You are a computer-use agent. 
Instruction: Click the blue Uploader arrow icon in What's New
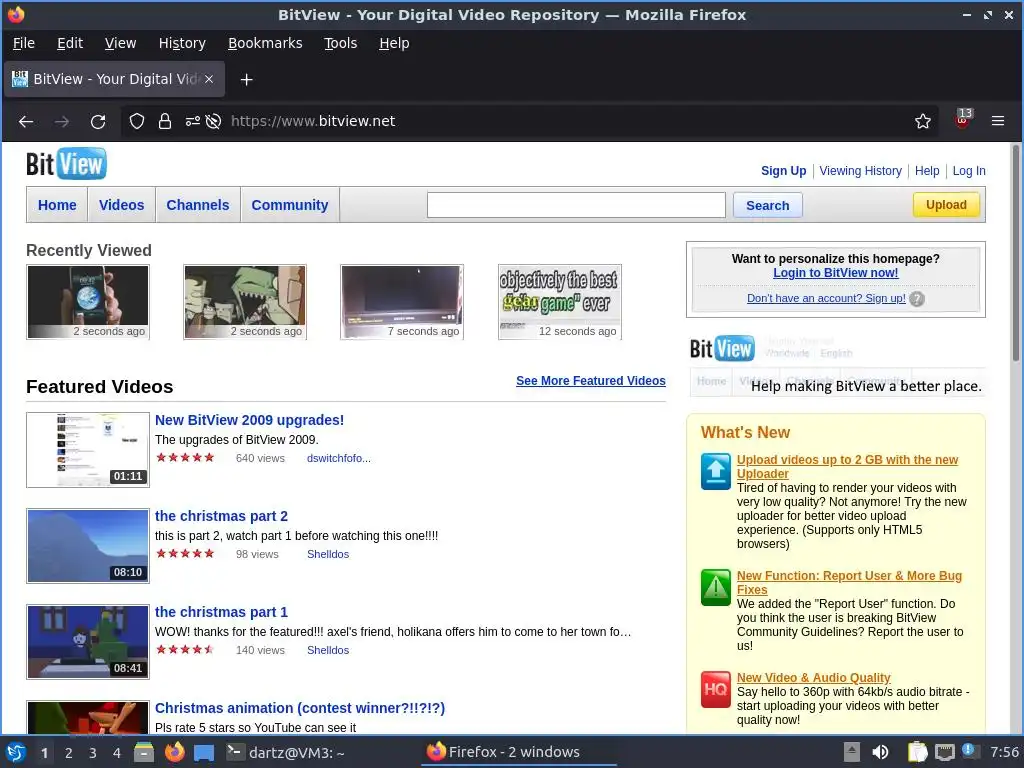pyautogui.click(x=716, y=471)
